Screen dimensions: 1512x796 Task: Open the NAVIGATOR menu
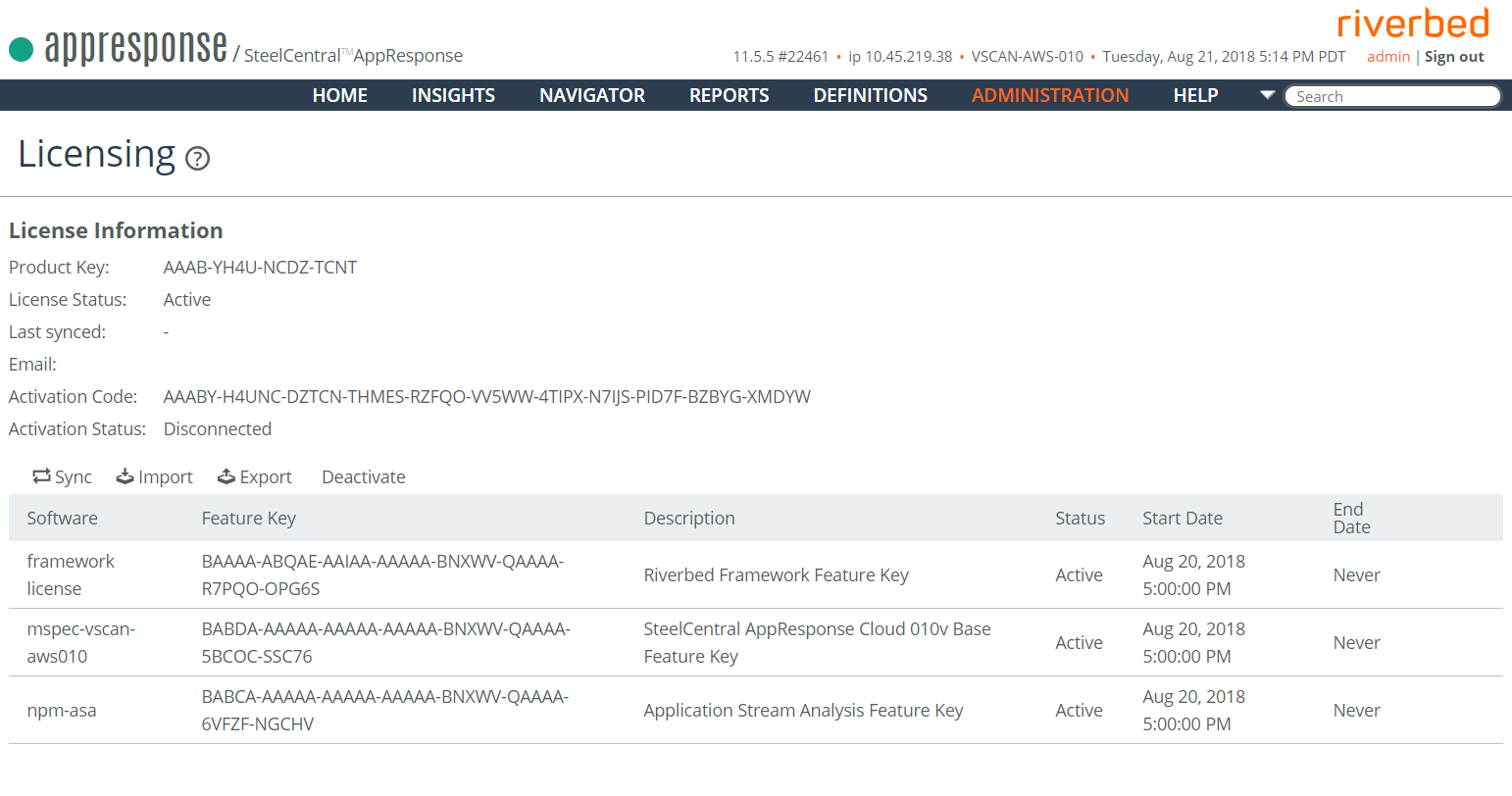(592, 95)
